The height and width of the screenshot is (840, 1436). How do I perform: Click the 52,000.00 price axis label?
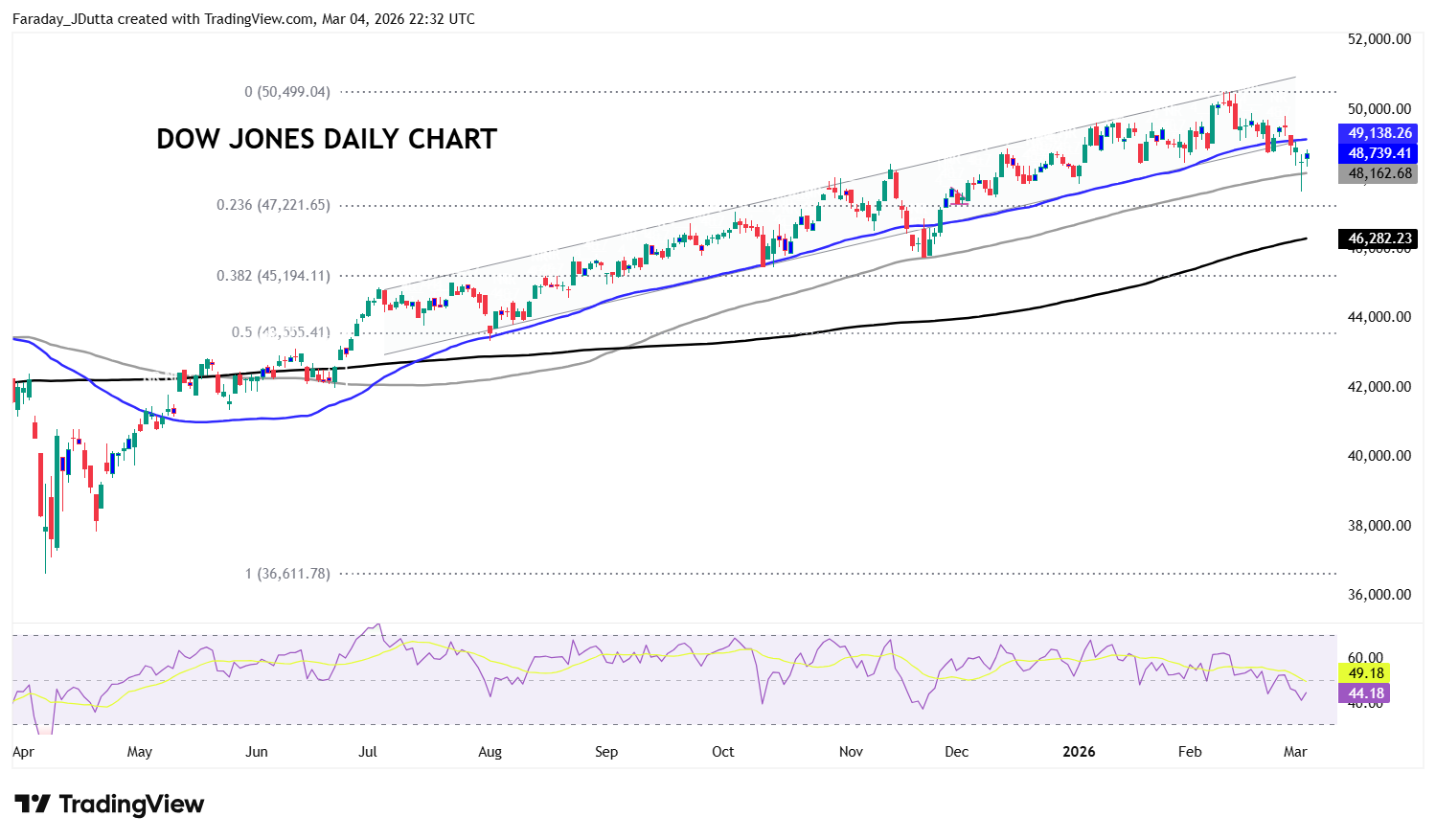point(1379,39)
